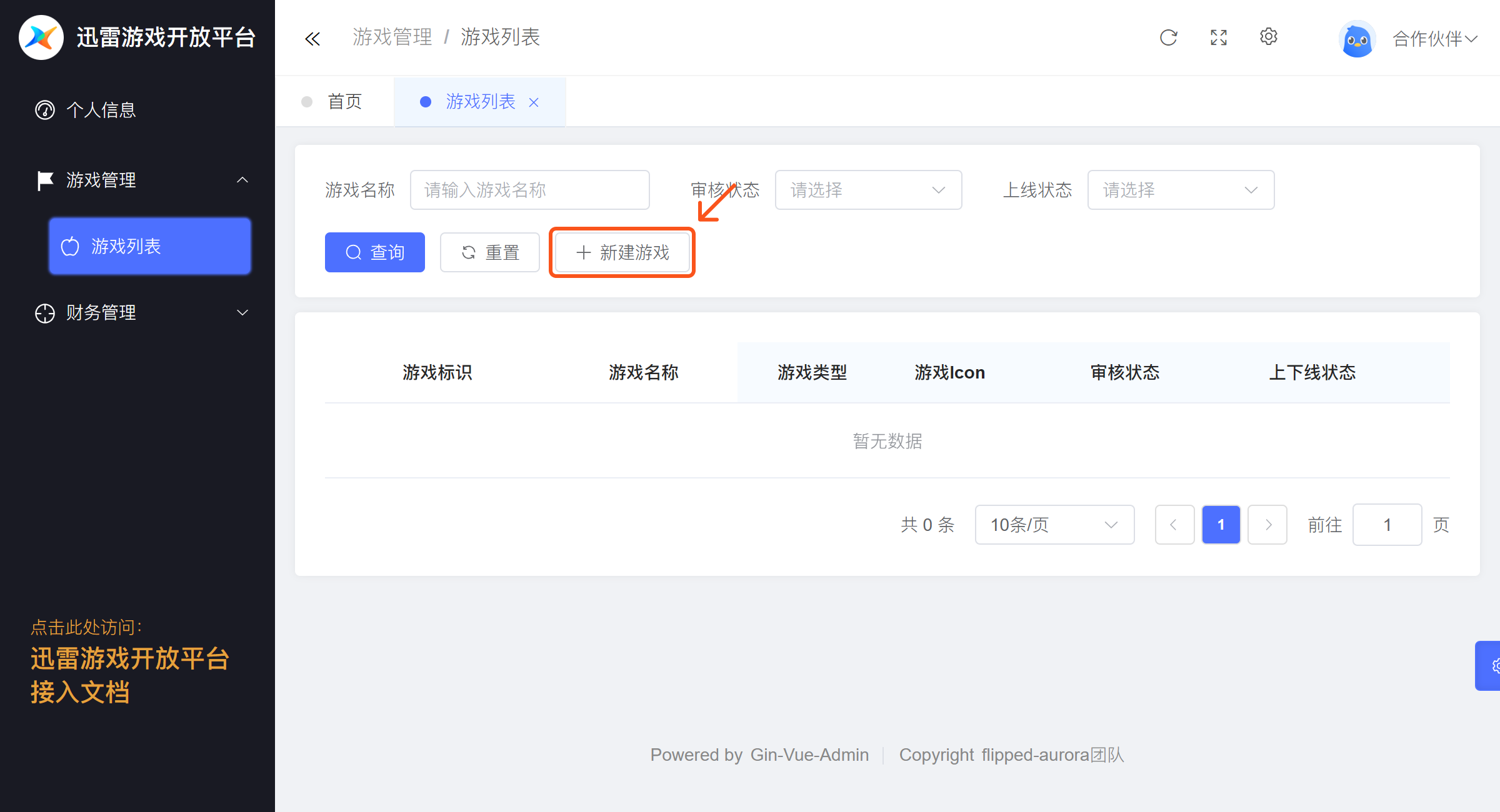Viewport: 1500px width, 812px height.
Task: Click the 查询 search button
Action: (375, 252)
